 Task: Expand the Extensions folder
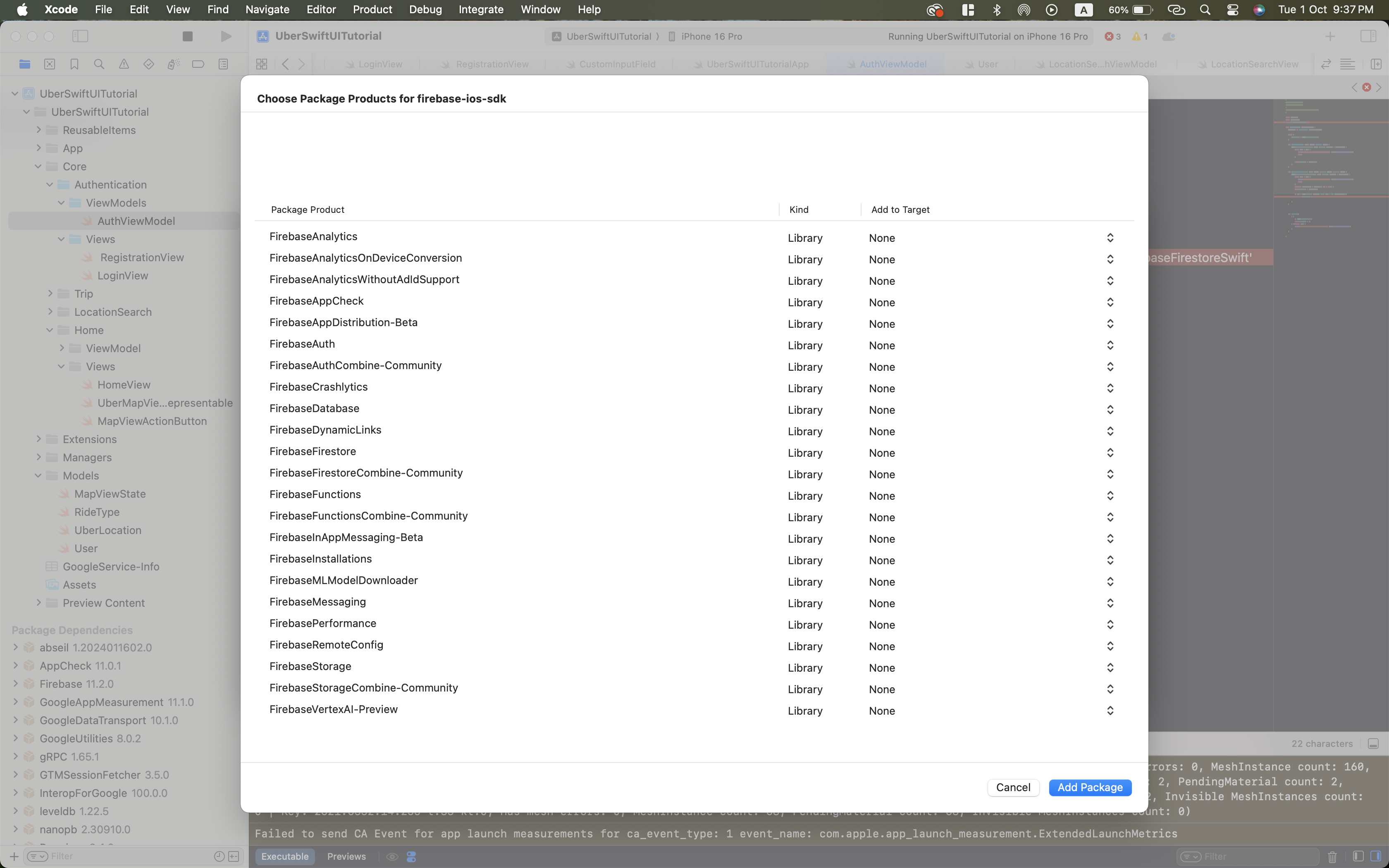(38, 439)
